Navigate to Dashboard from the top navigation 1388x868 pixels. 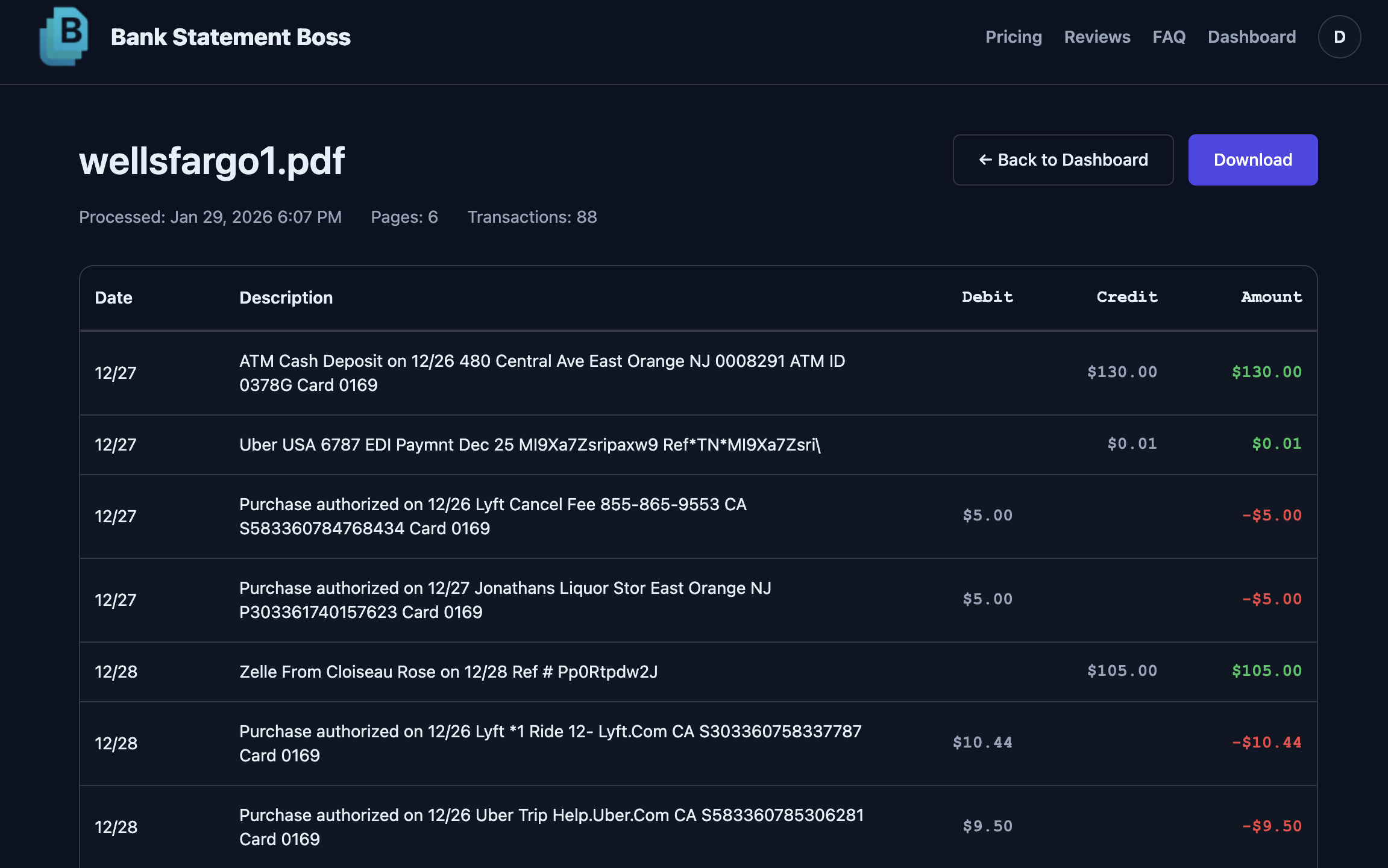pos(1252,37)
